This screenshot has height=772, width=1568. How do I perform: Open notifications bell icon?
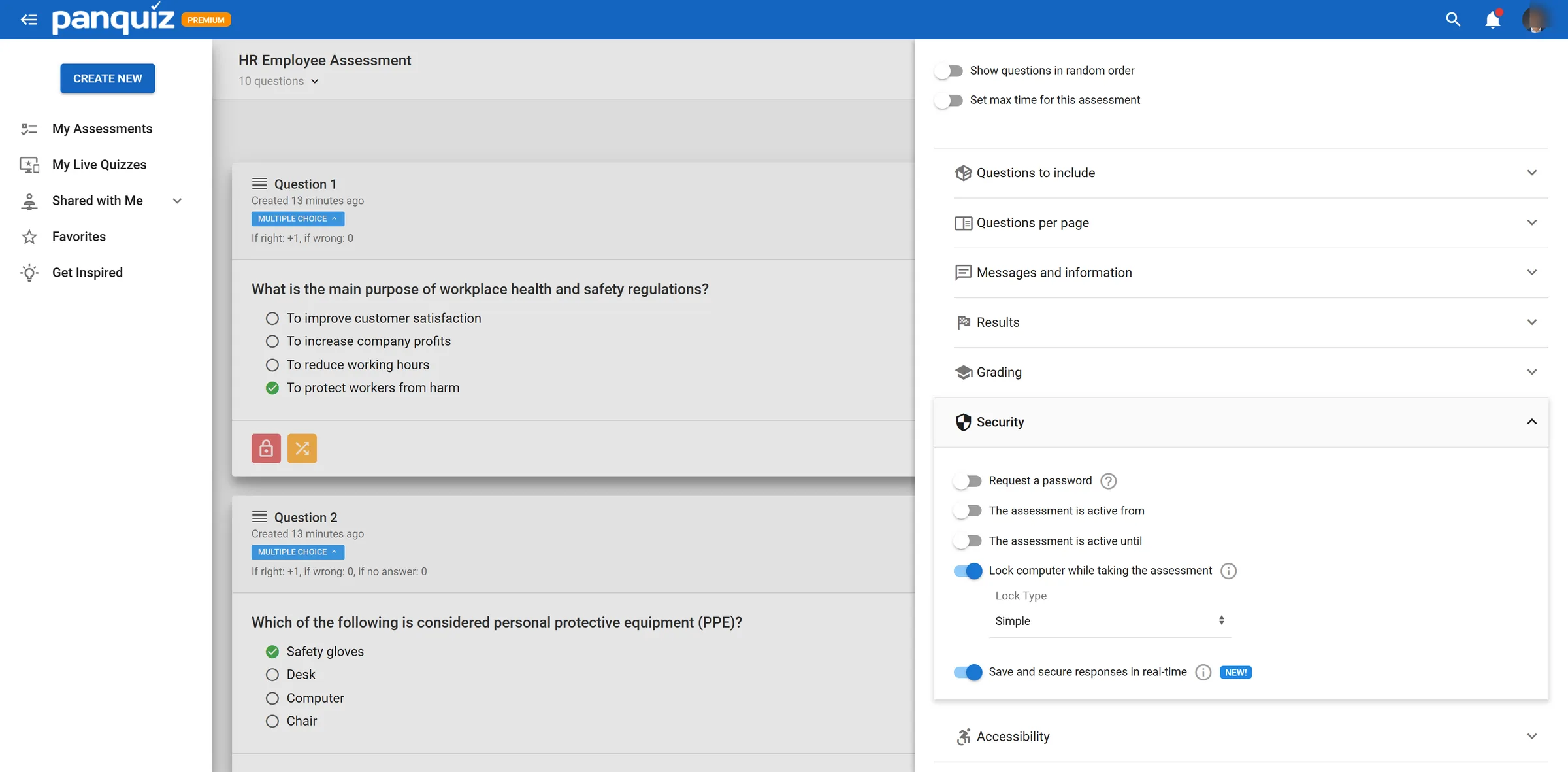(1493, 20)
